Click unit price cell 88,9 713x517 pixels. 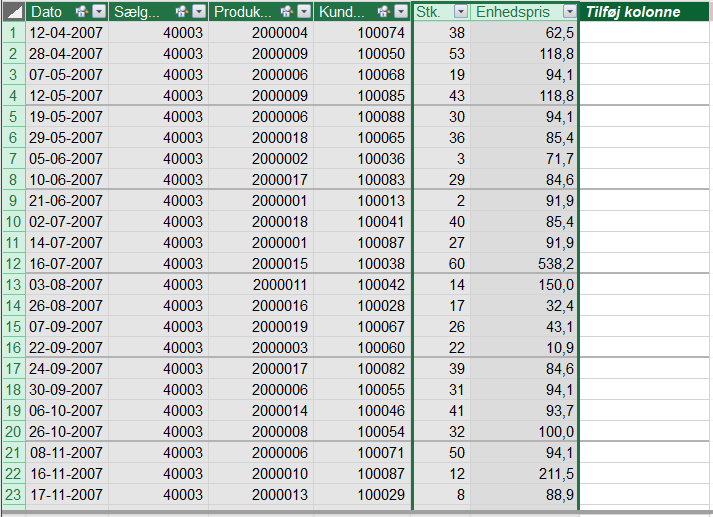(x=524, y=495)
